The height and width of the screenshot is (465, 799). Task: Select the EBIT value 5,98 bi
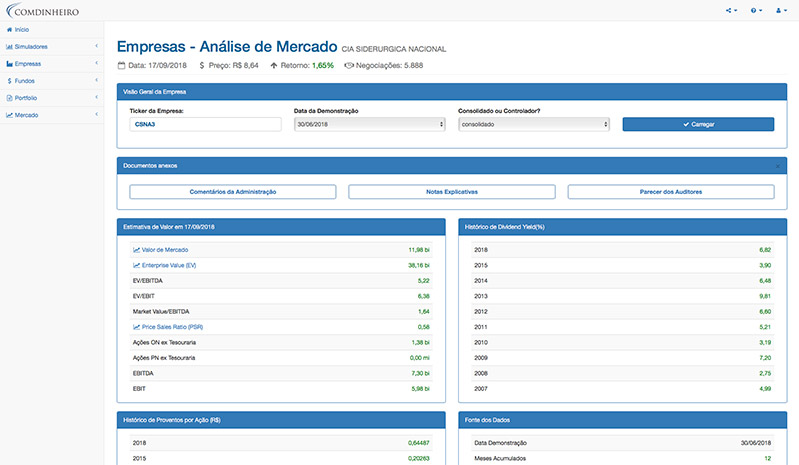point(420,389)
